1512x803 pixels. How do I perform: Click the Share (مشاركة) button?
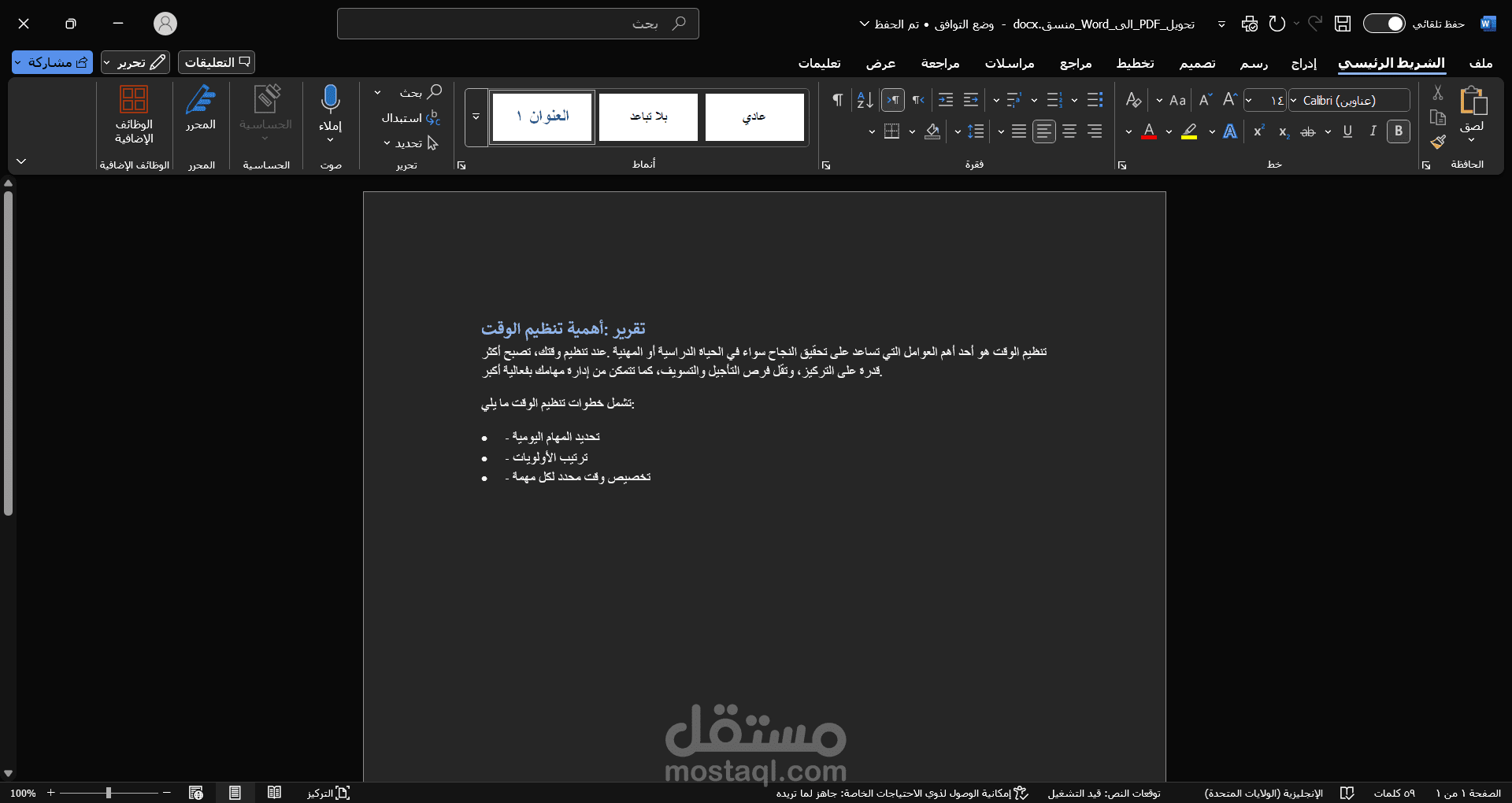click(x=52, y=62)
